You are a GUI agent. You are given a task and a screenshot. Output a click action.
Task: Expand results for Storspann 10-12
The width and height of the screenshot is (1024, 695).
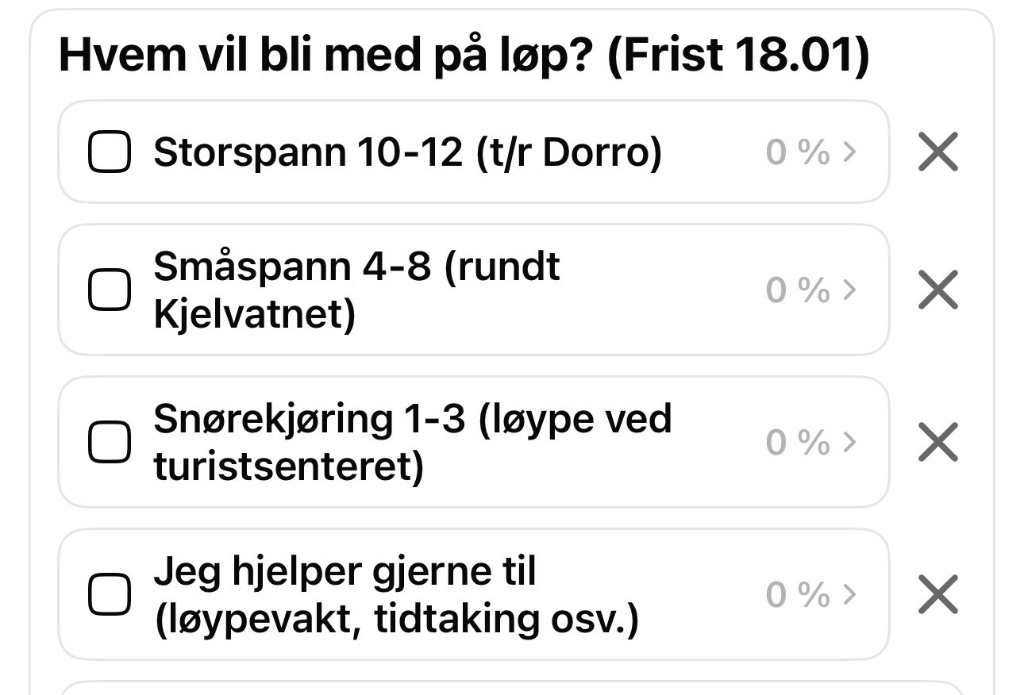pos(848,152)
